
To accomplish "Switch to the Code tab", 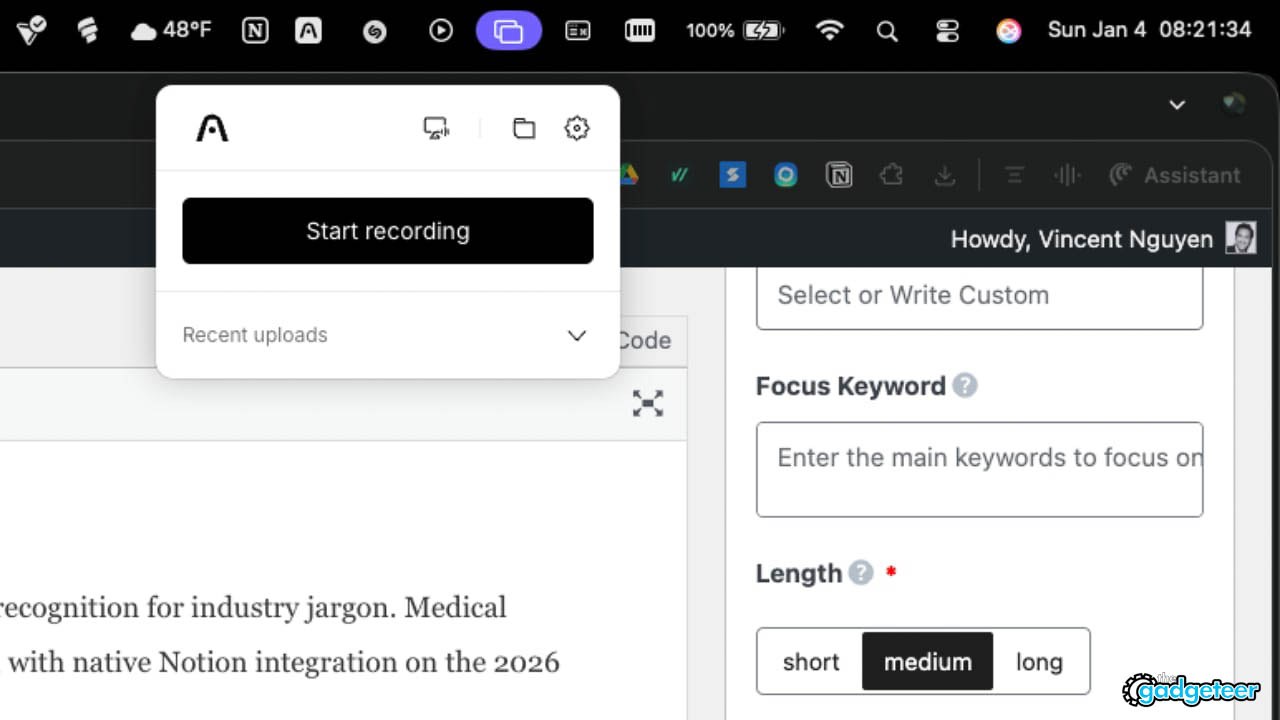I will 644,340.
